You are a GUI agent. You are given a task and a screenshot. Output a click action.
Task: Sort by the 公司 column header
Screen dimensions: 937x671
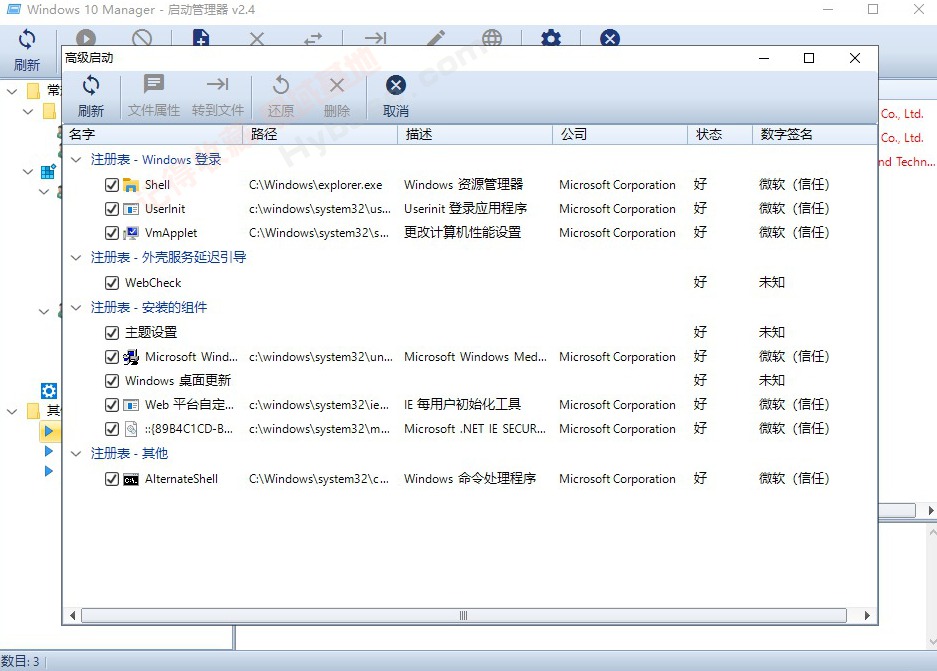pyautogui.click(x=620, y=134)
